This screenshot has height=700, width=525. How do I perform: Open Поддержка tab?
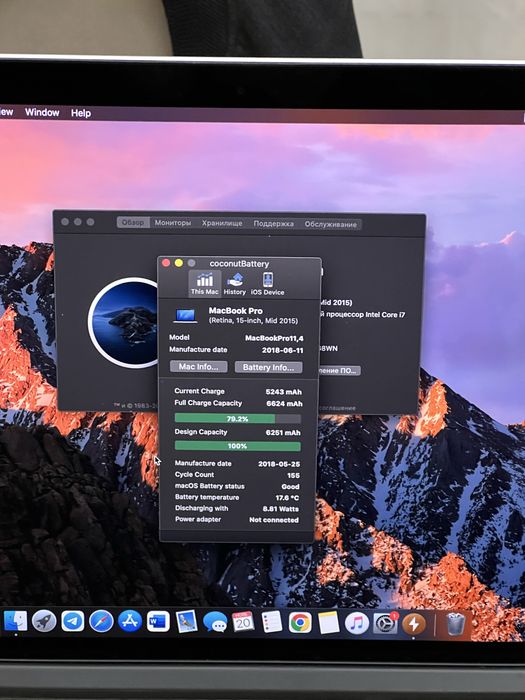pyautogui.click(x=274, y=224)
